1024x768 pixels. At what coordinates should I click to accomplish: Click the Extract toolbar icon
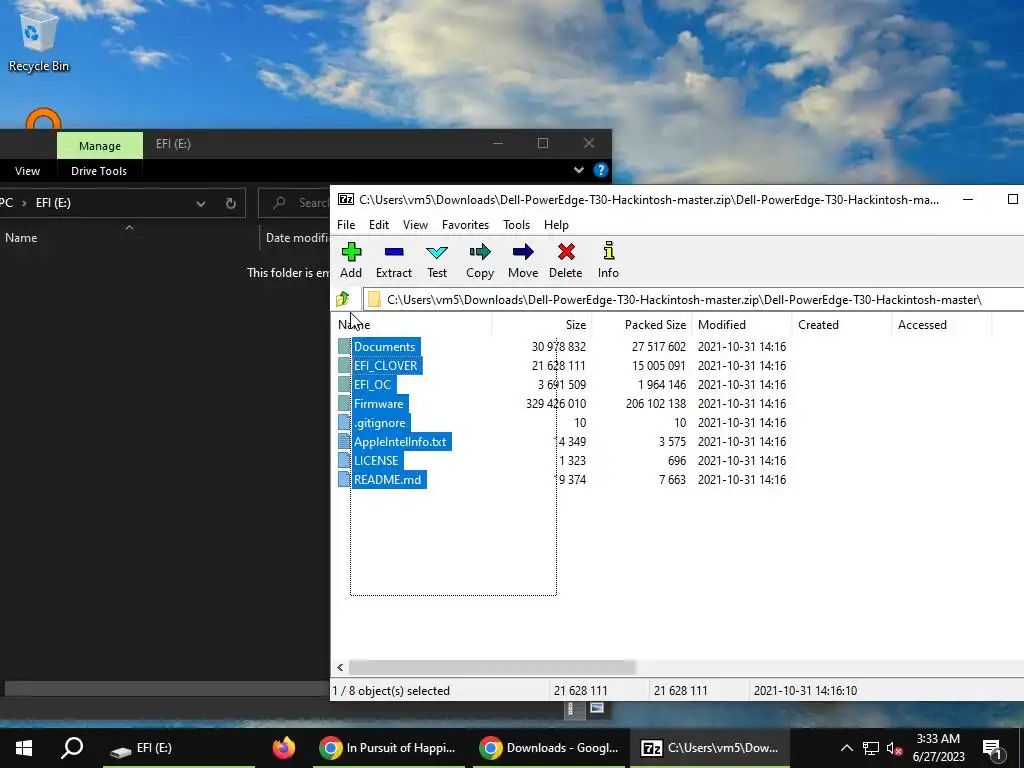click(394, 260)
